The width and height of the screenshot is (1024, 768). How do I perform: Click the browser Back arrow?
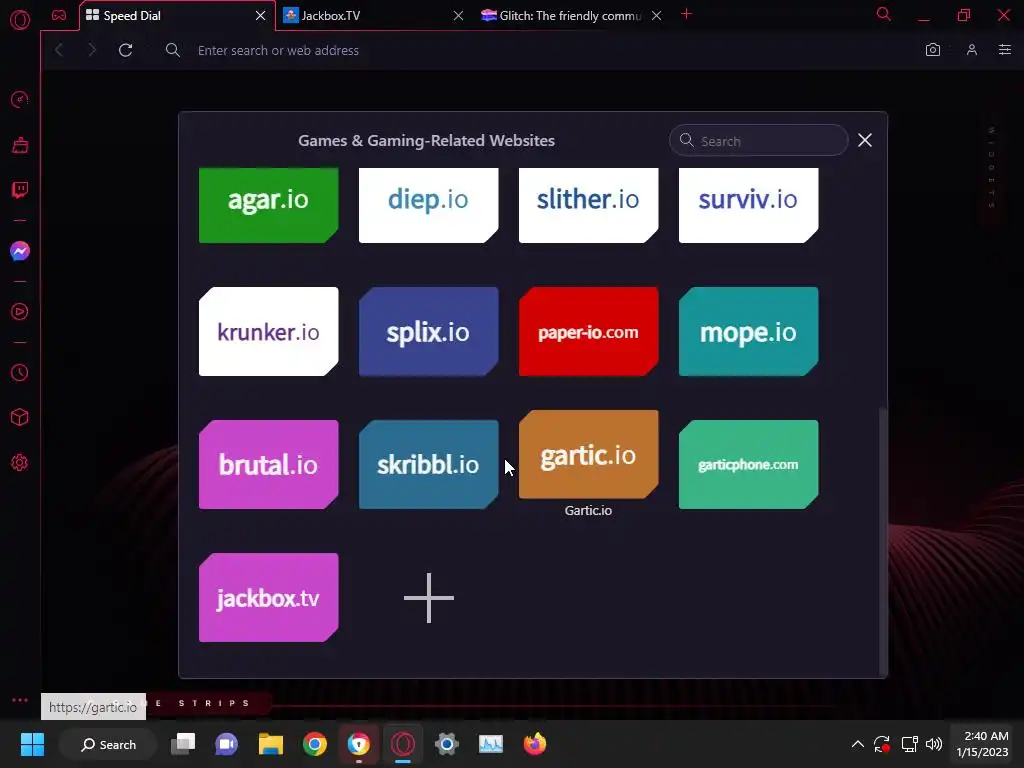click(x=59, y=50)
